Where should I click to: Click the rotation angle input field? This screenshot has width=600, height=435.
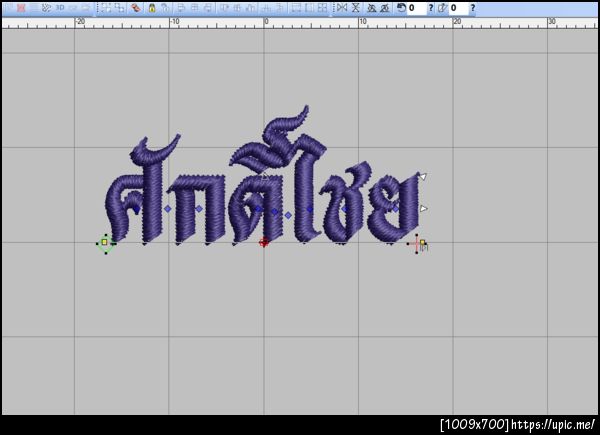click(x=417, y=8)
